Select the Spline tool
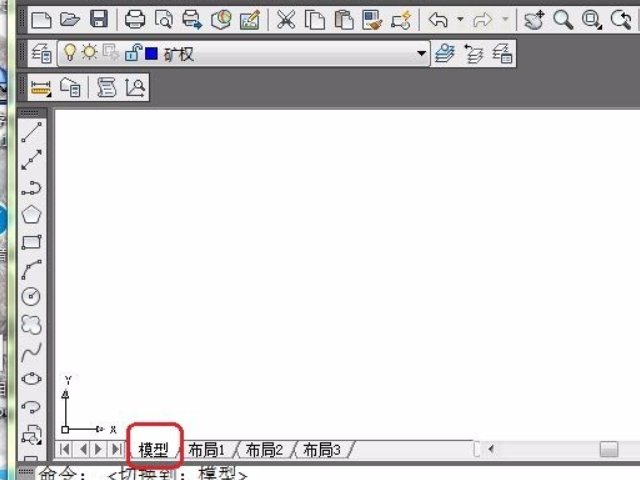Viewport: 640px width, 480px height. click(31, 352)
